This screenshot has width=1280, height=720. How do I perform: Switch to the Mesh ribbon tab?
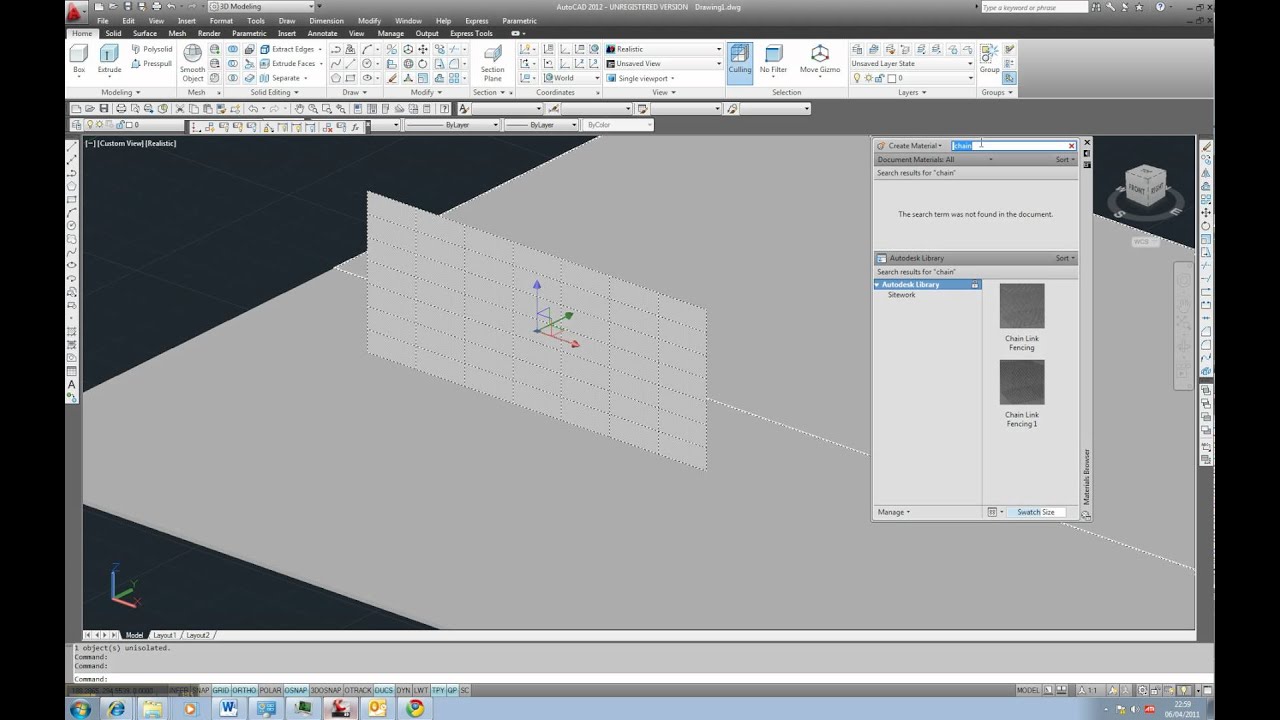[177, 33]
